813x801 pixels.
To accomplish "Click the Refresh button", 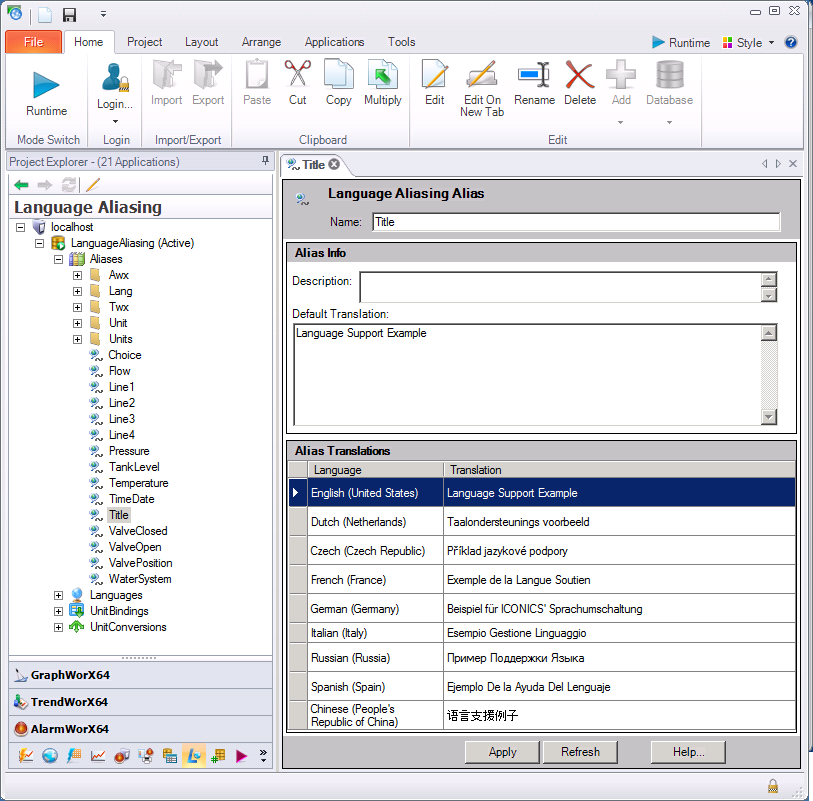I will click(580, 752).
